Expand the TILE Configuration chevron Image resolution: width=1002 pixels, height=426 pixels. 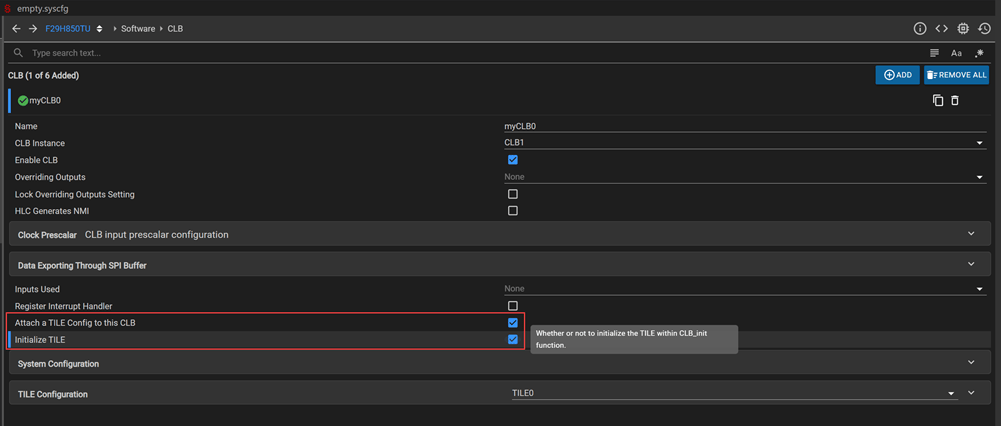click(x=972, y=393)
